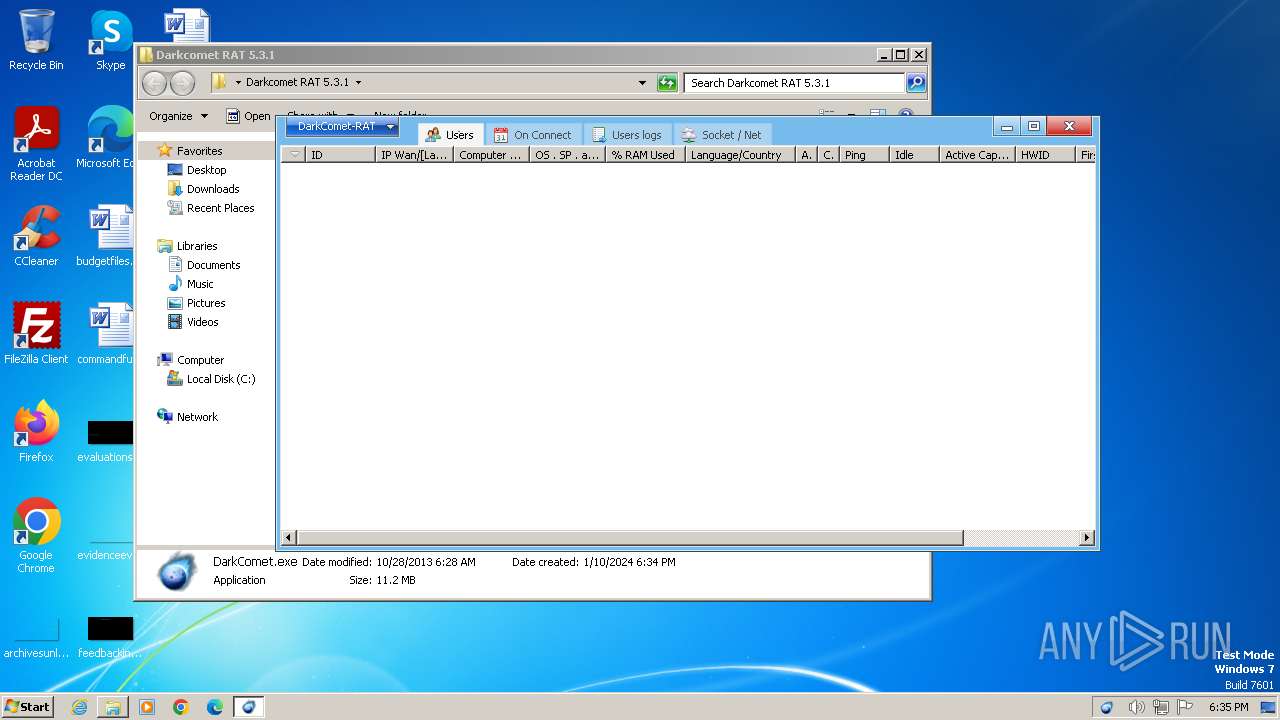Open Chrome from the taskbar

(x=181, y=707)
